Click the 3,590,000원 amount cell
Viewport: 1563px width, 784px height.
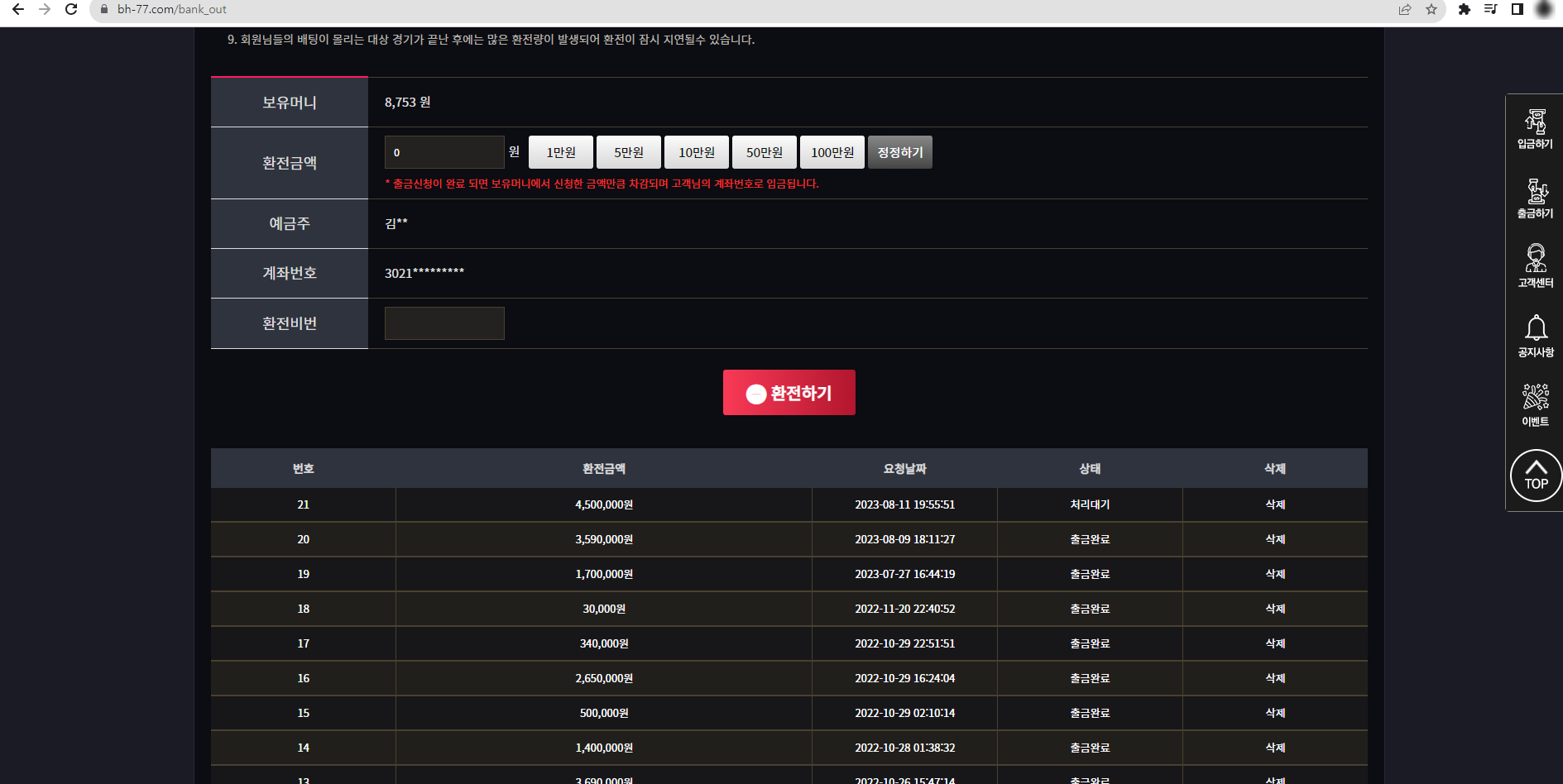point(604,539)
